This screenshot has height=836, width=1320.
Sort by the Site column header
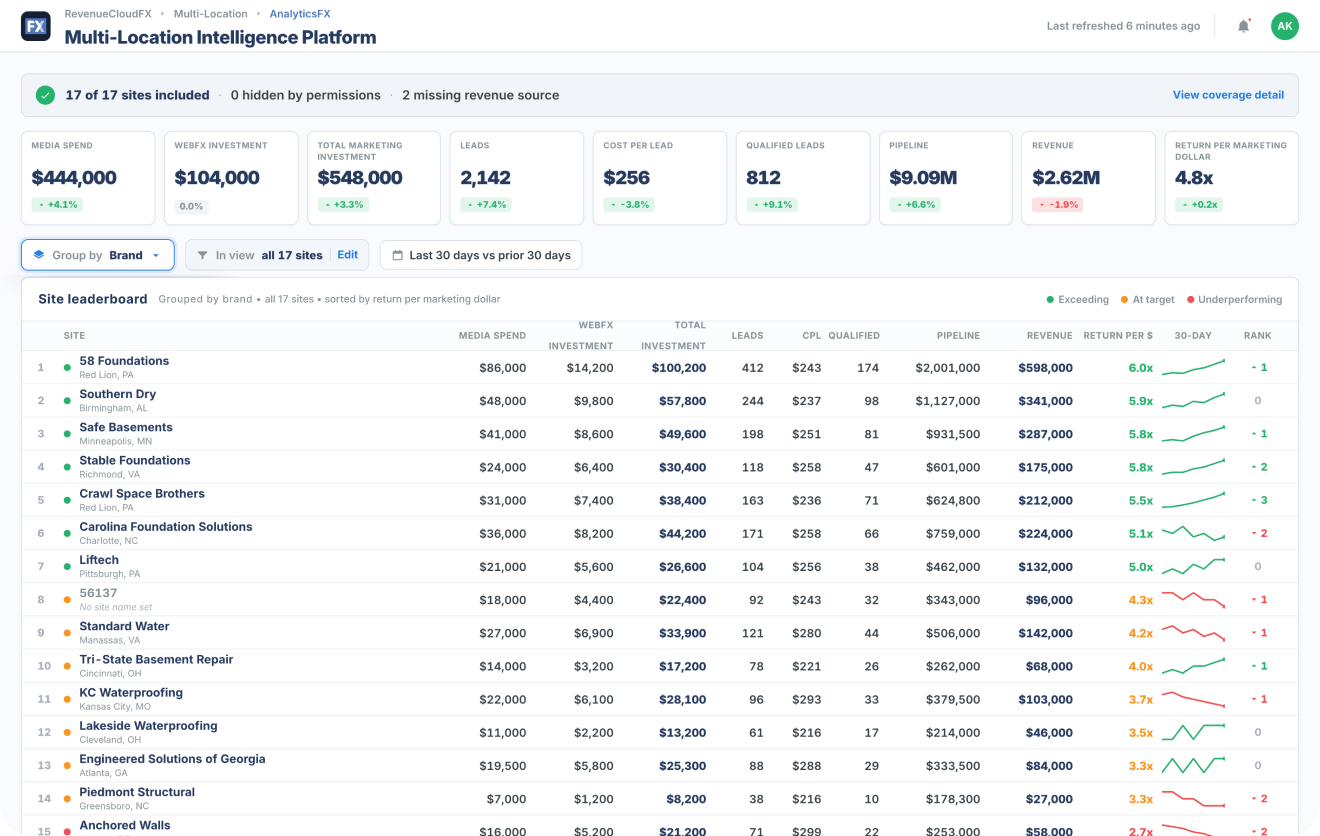(x=74, y=336)
